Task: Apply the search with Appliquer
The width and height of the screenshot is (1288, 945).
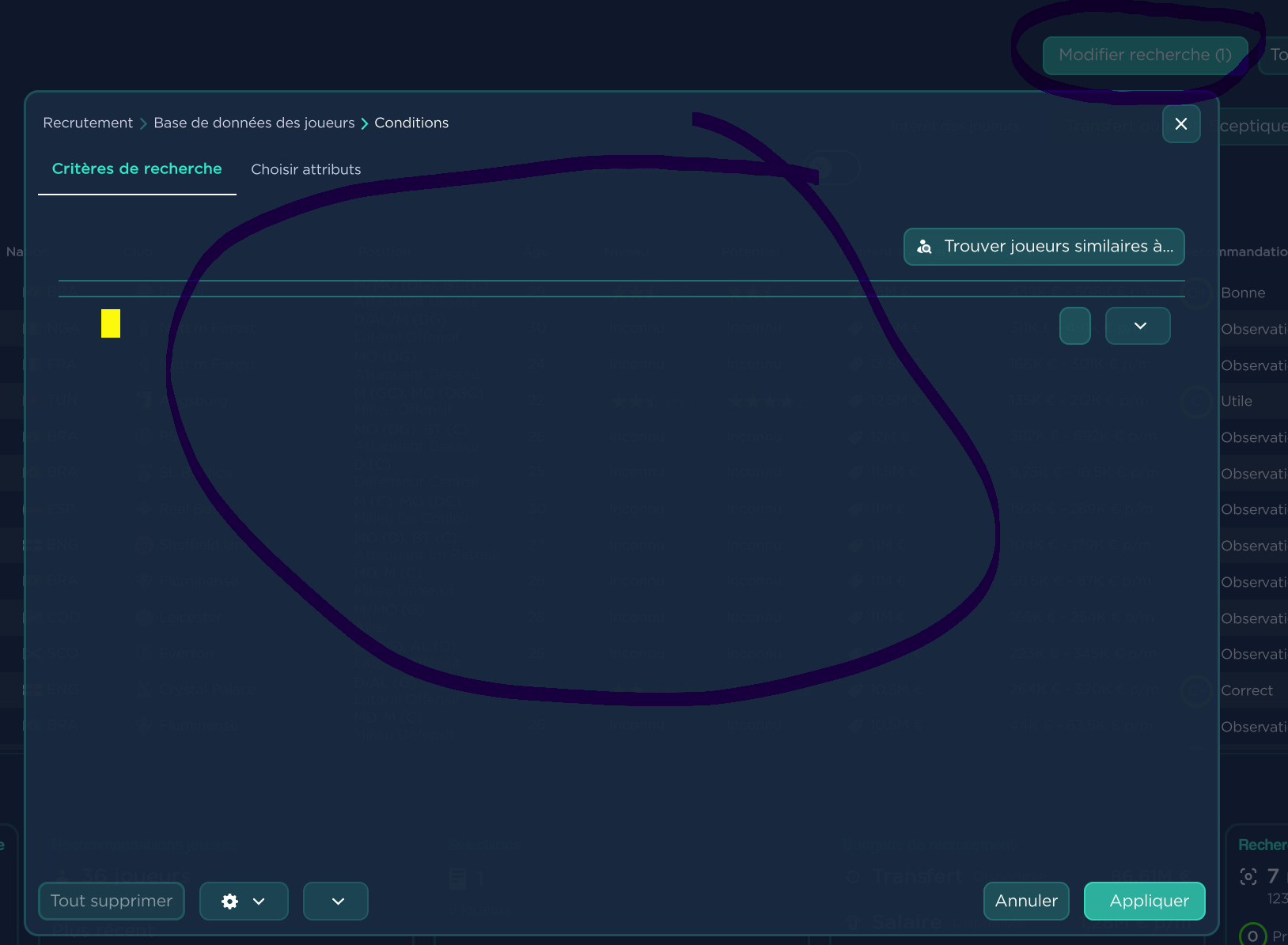Action: [1145, 901]
